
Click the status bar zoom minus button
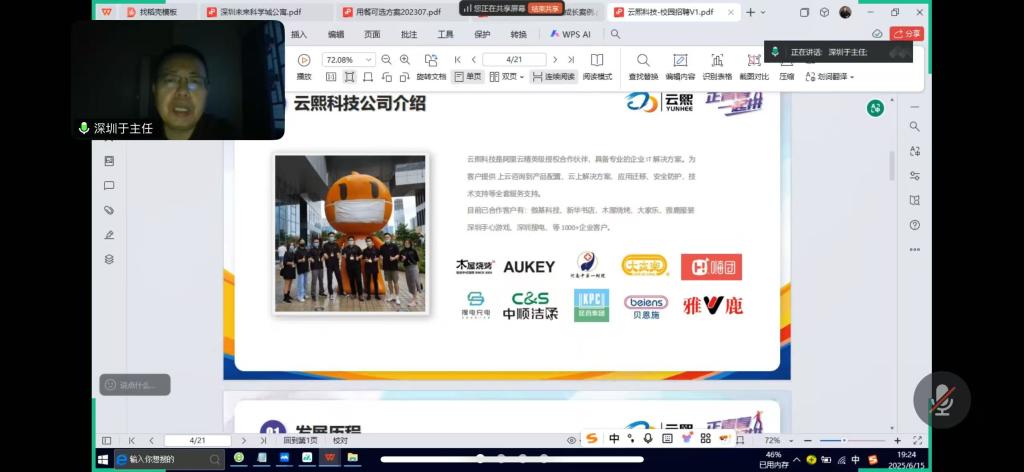808,441
